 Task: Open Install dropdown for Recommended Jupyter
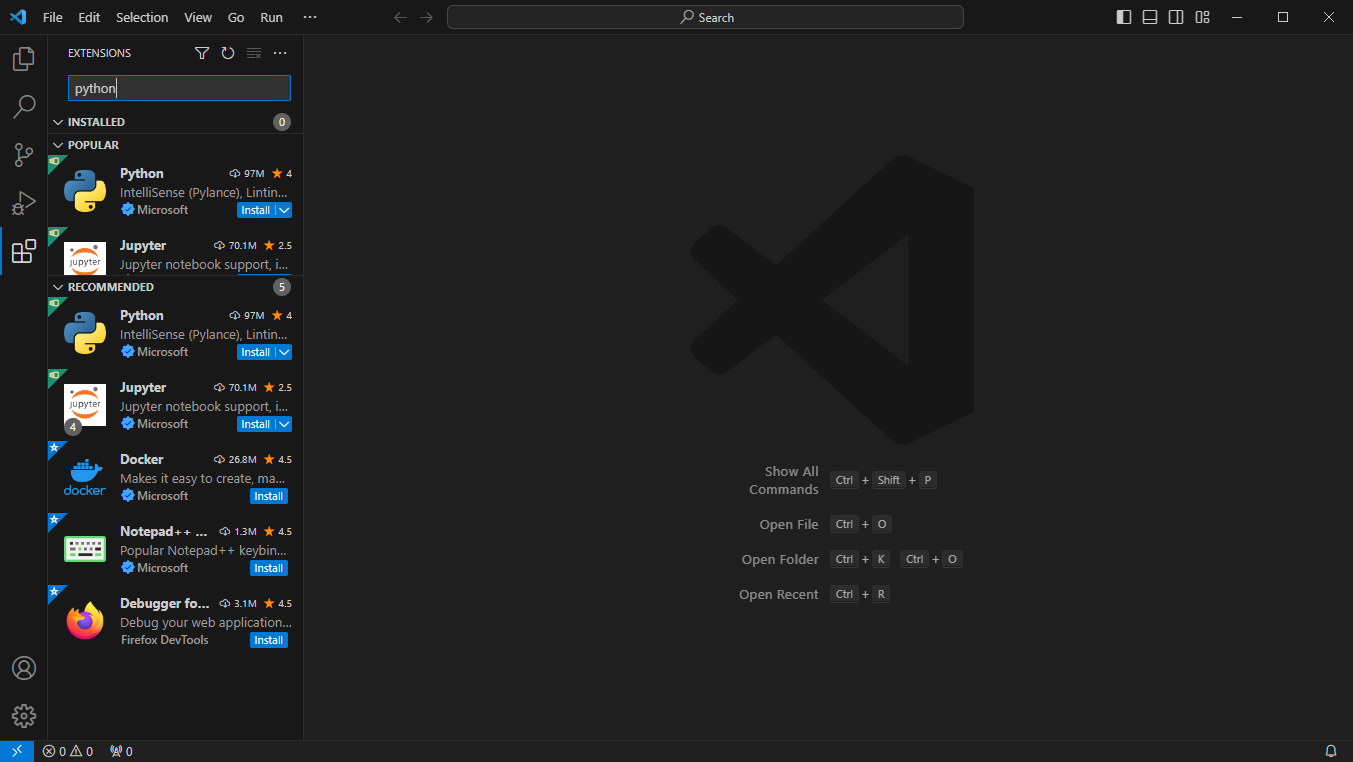click(284, 424)
